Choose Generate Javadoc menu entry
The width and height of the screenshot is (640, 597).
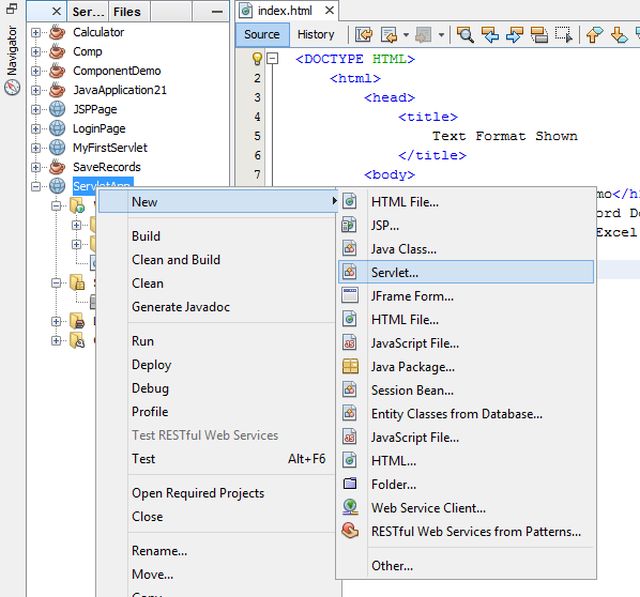click(181, 307)
